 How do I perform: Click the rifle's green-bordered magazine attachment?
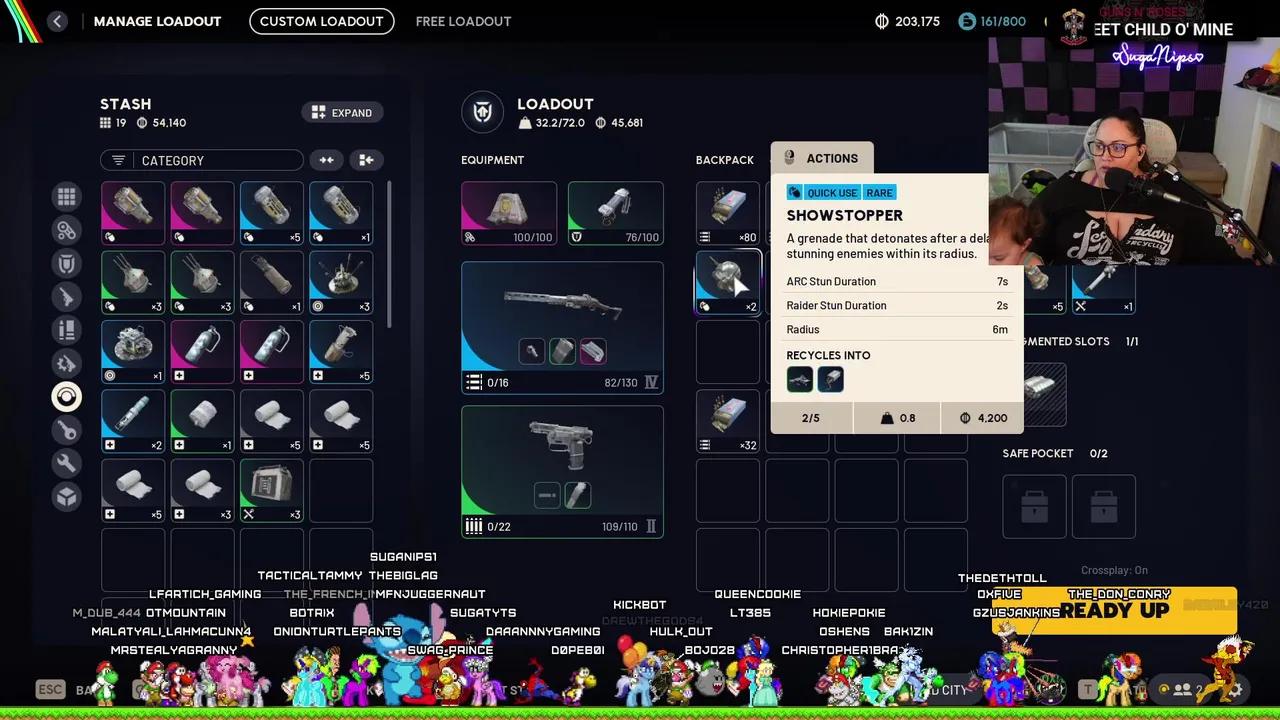click(562, 351)
